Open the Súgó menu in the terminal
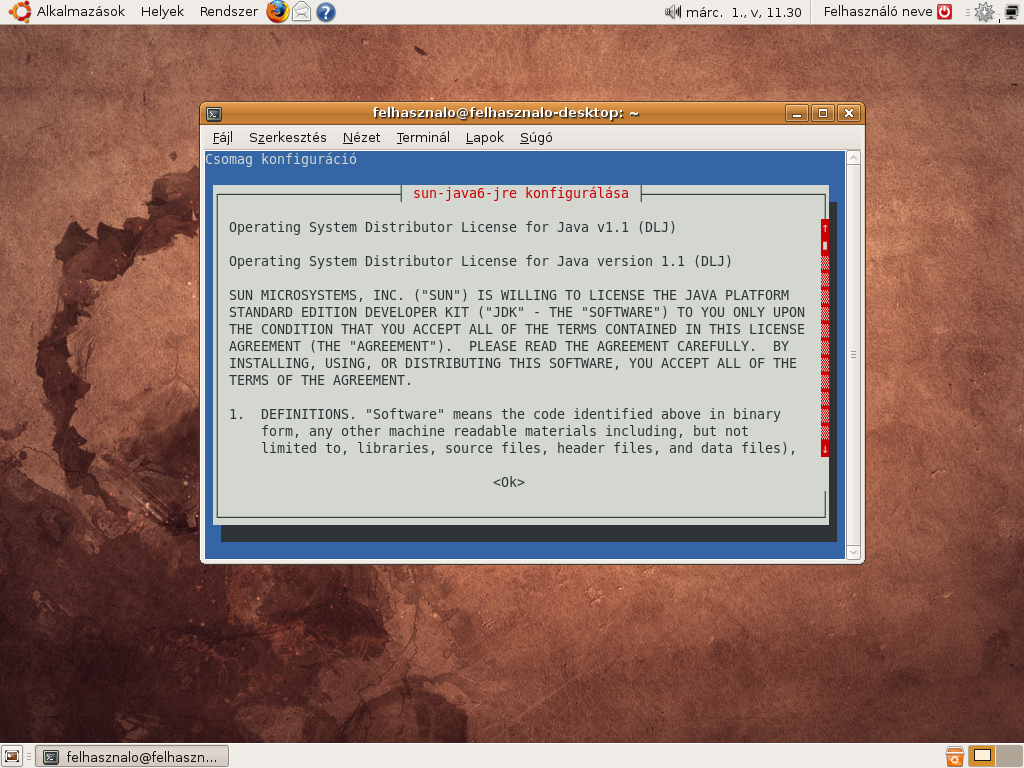Screen dimensions: 1024x768 (536, 138)
